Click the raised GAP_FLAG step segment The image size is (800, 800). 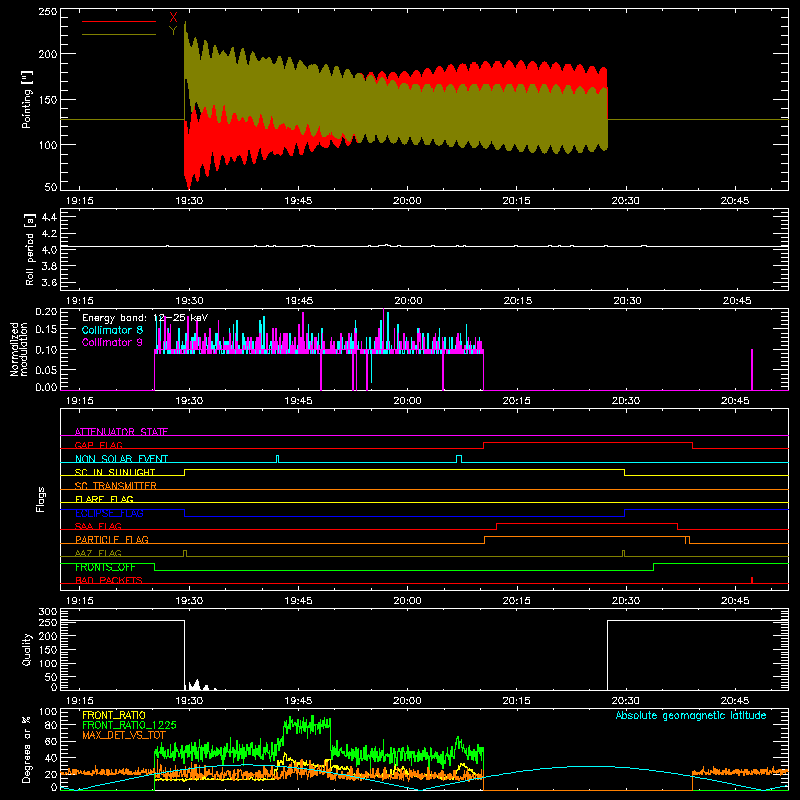click(588, 443)
